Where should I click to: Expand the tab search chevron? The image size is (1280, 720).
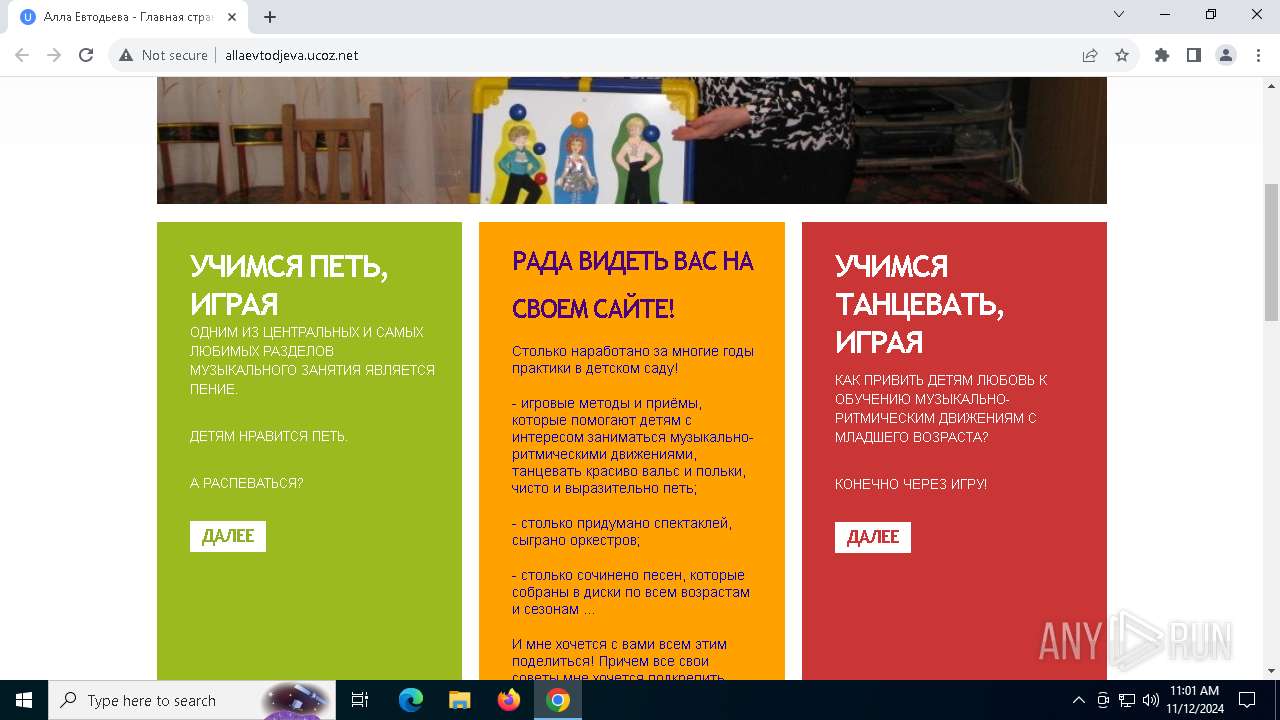[1119, 14]
